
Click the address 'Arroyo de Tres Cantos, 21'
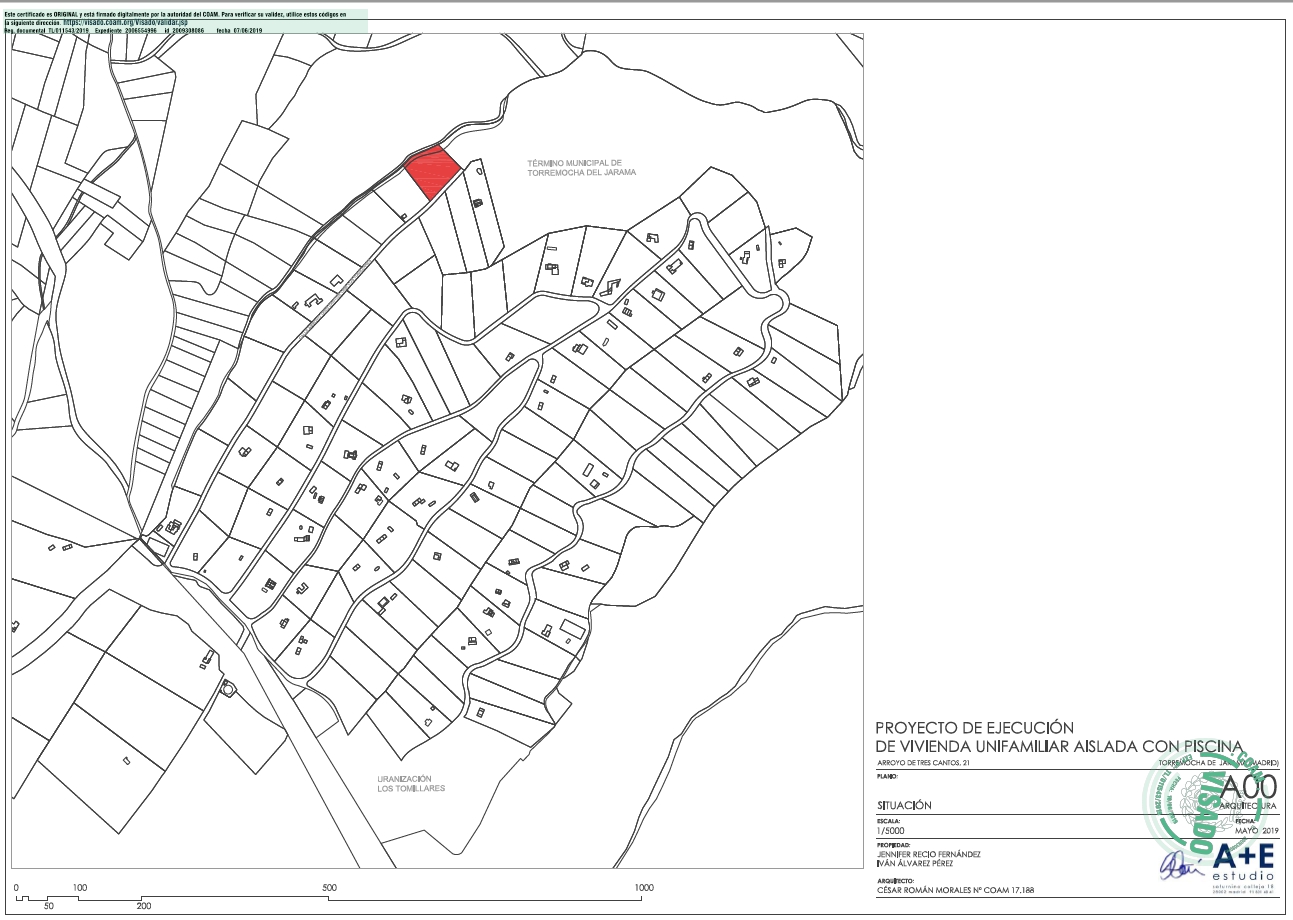(922, 763)
